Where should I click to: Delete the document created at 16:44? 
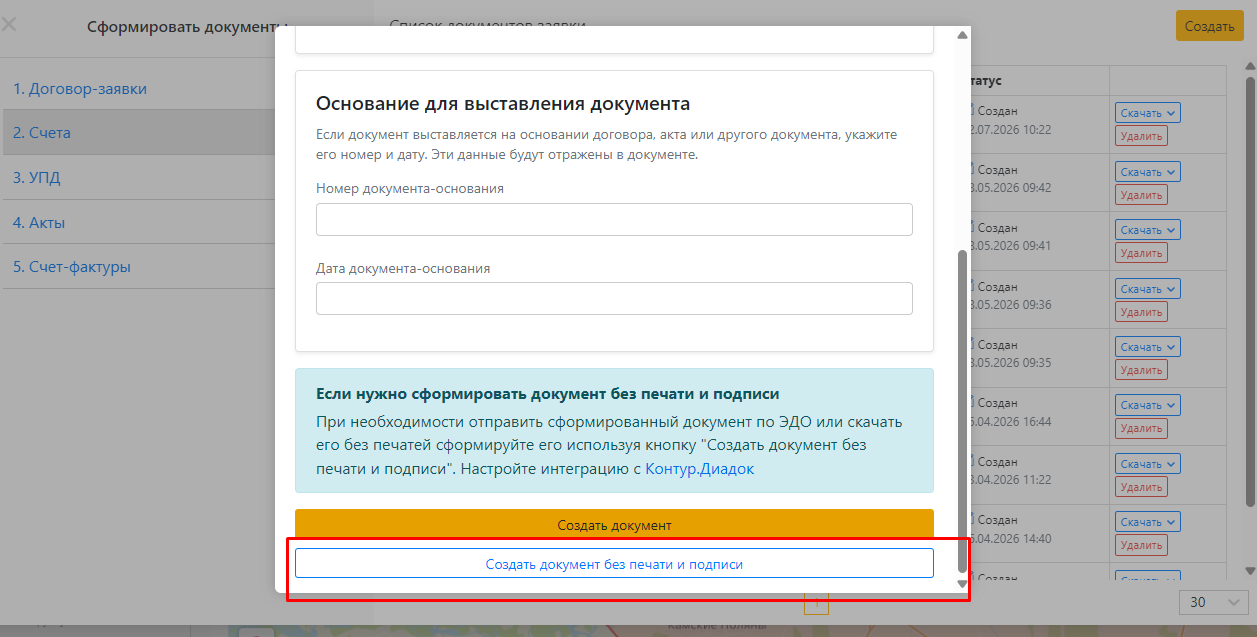[1141, 430]
